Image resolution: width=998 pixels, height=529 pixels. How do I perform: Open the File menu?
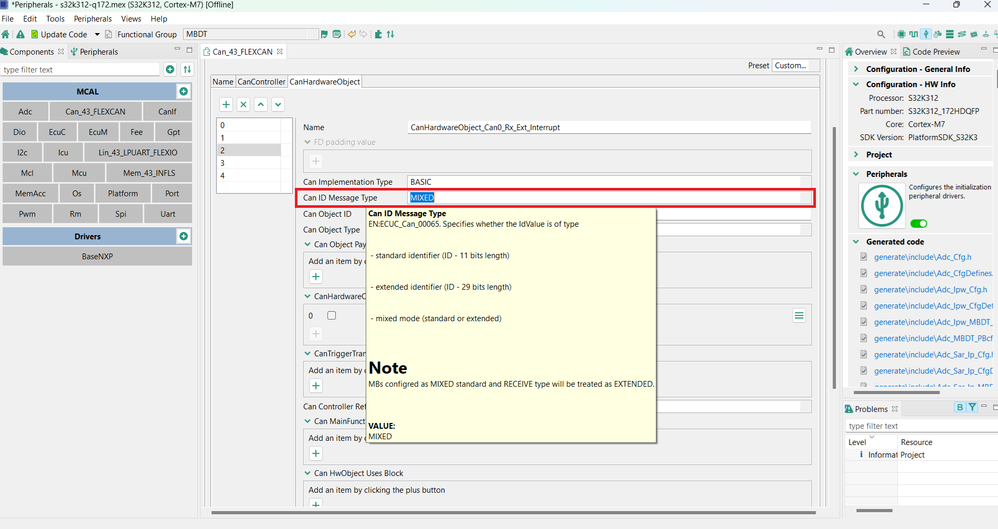click(x=8, y=19)
